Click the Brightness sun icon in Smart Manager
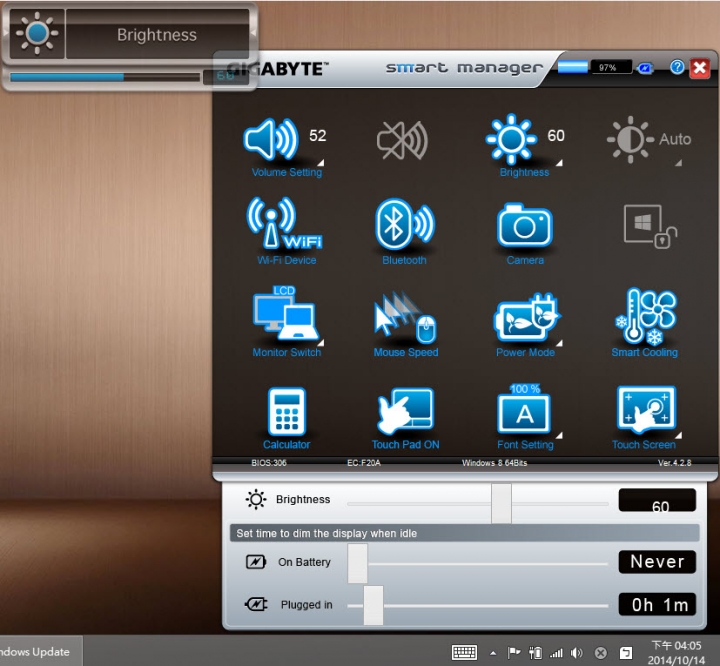This screenshot has height=666, width=720. [511, 139]
